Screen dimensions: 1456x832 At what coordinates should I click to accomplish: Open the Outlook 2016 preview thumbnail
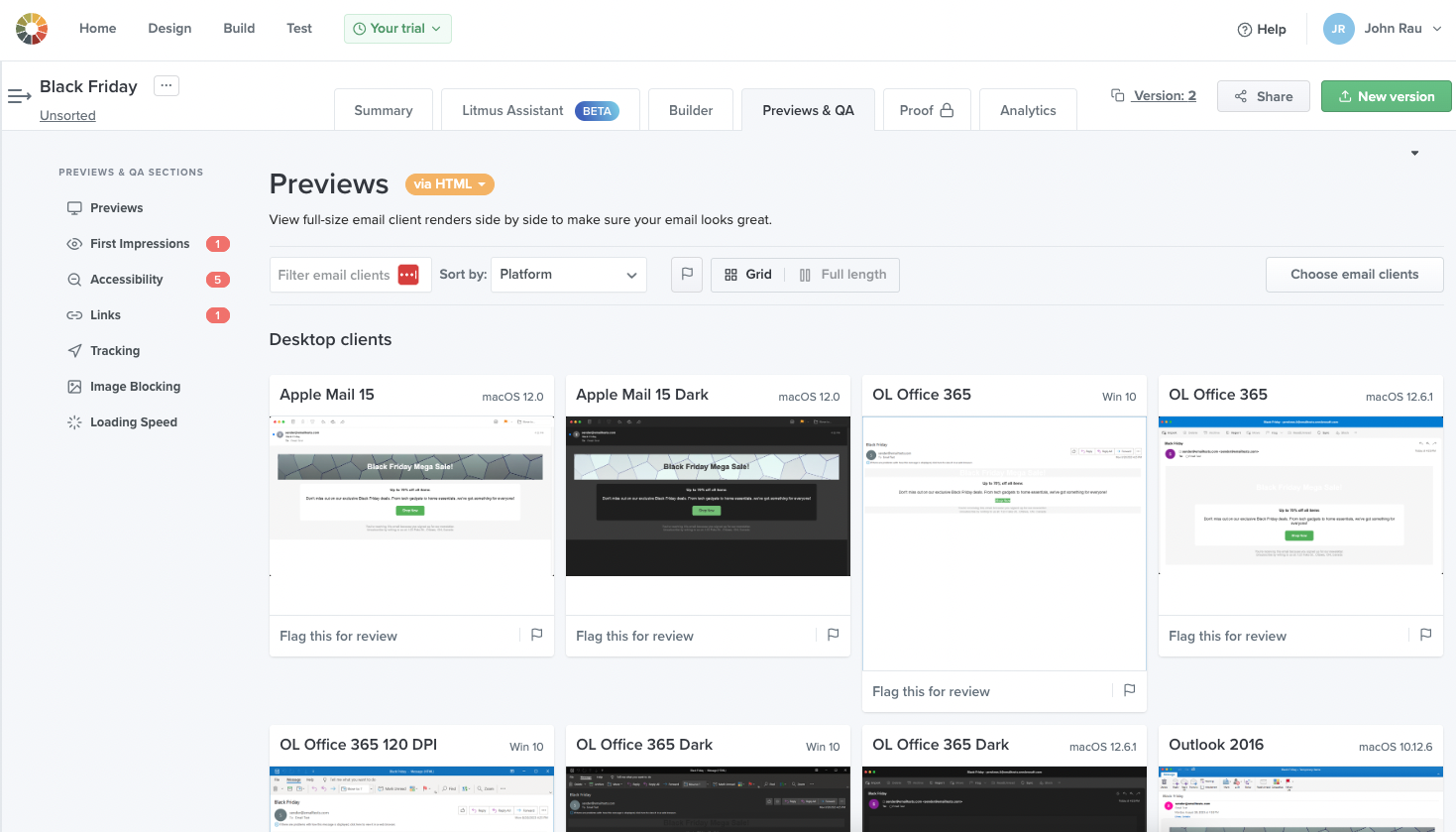coord(1300,799)
